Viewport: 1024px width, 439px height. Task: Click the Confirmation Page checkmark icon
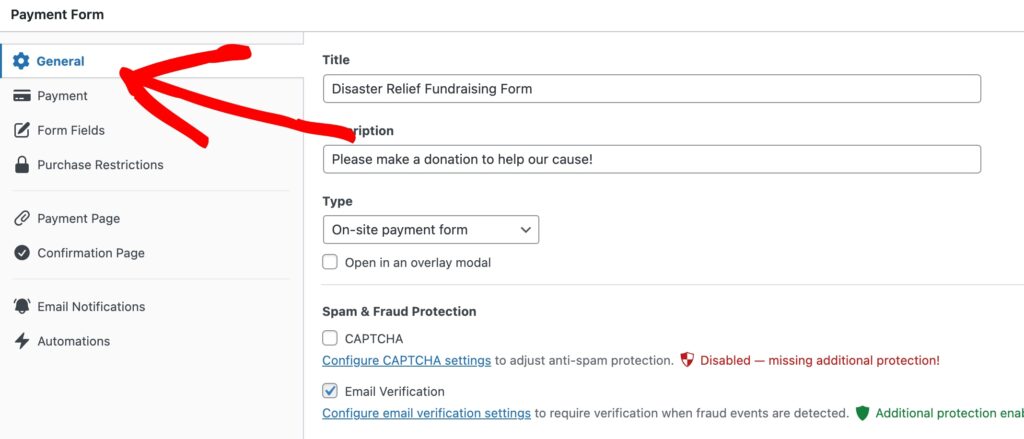(x=21, y=253)
